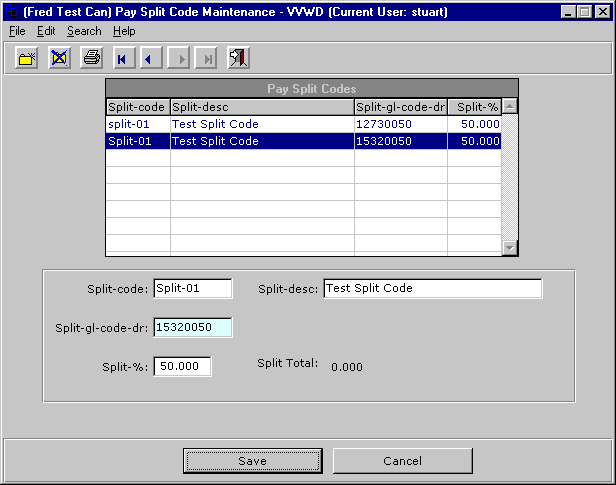Click the Exit door icon

click(x=238, y=58)
